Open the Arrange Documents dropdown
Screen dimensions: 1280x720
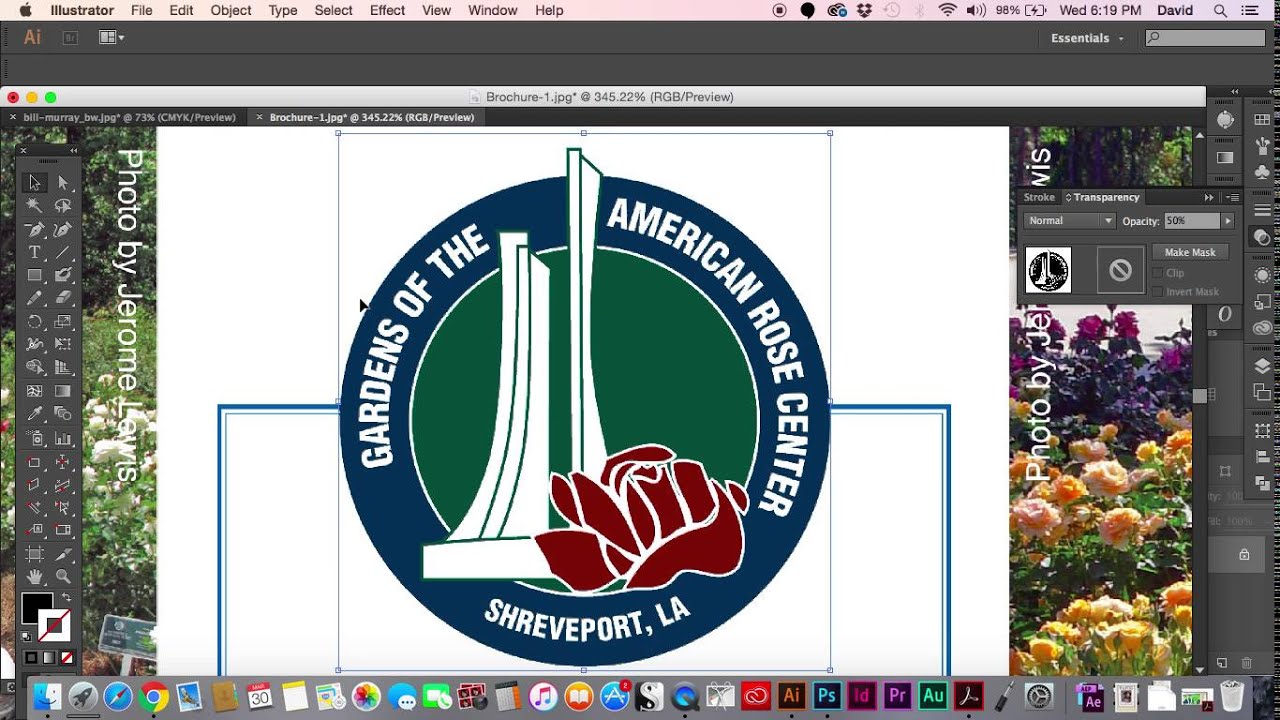point(112,38)
